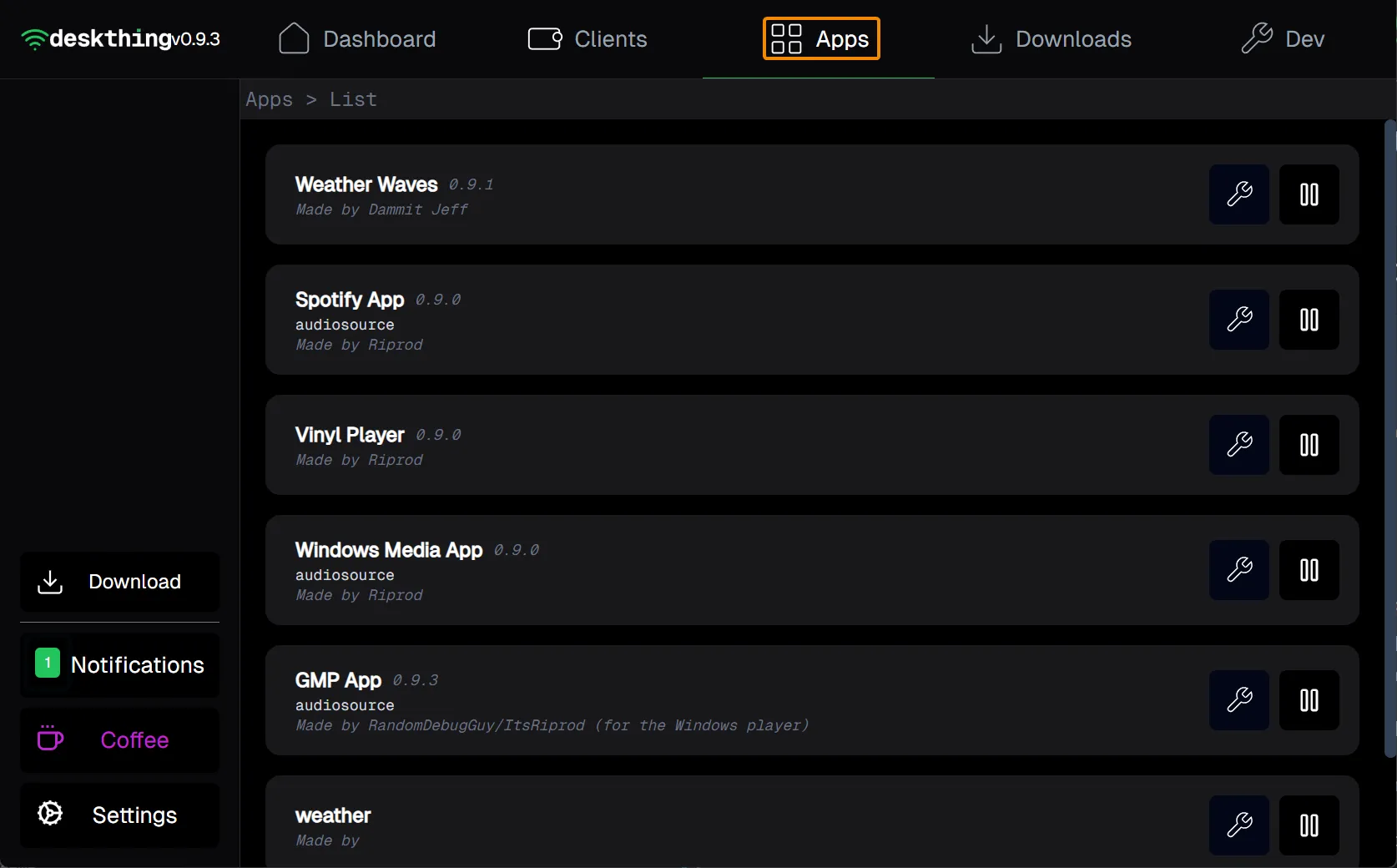Pause the Windows Media App
Image resolution: width=1397 pixels, height=868 pixels.
1309,570
